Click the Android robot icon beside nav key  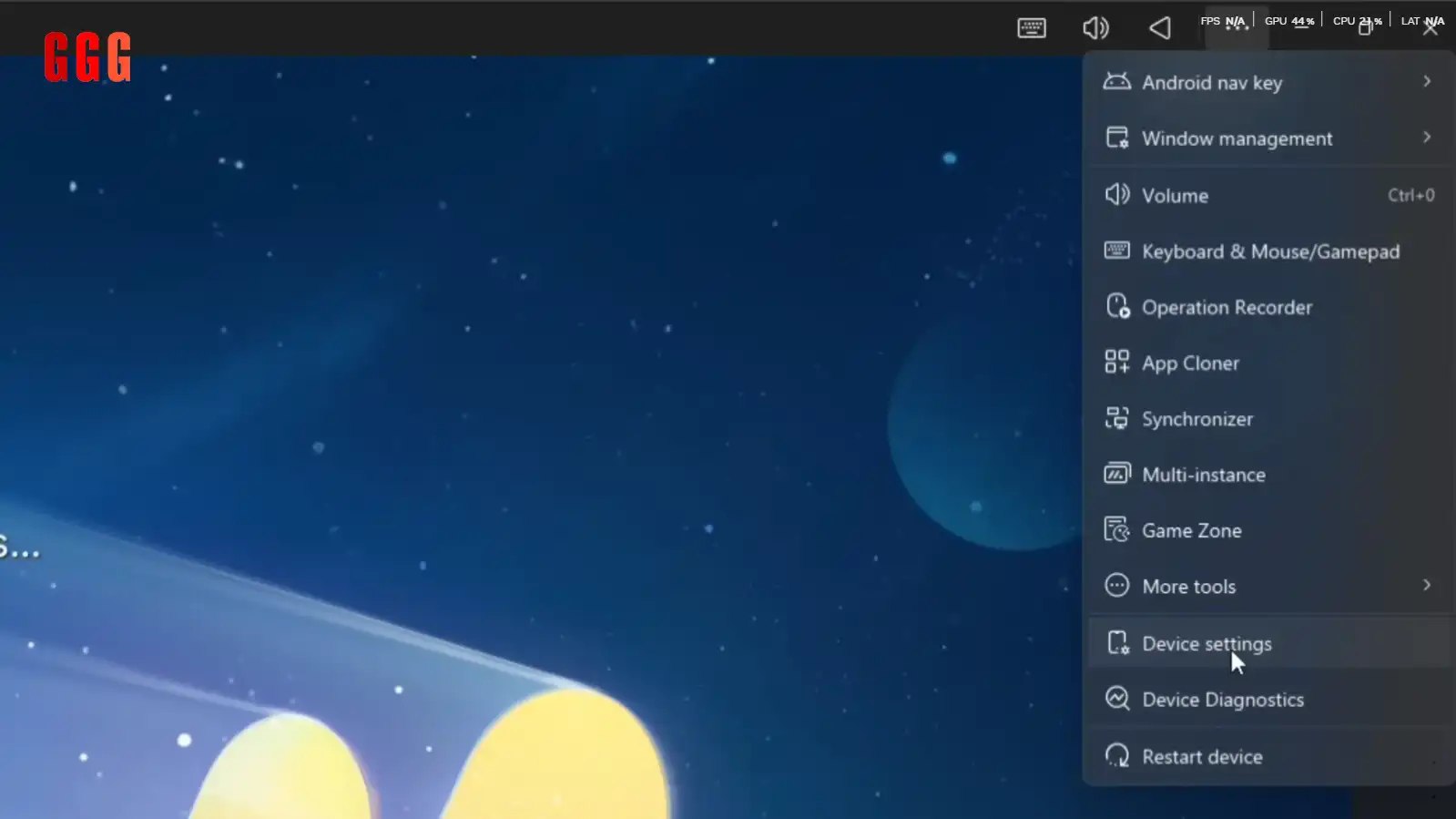tap(1116, 81)
